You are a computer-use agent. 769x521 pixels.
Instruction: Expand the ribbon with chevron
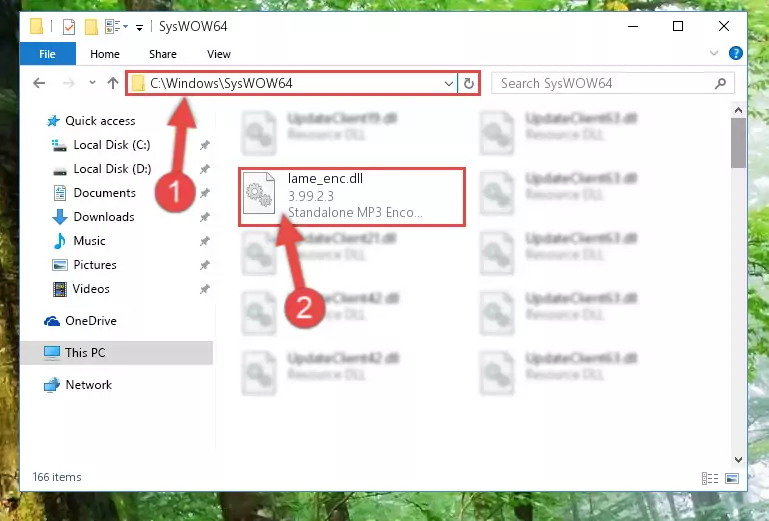tap(714, 53)
